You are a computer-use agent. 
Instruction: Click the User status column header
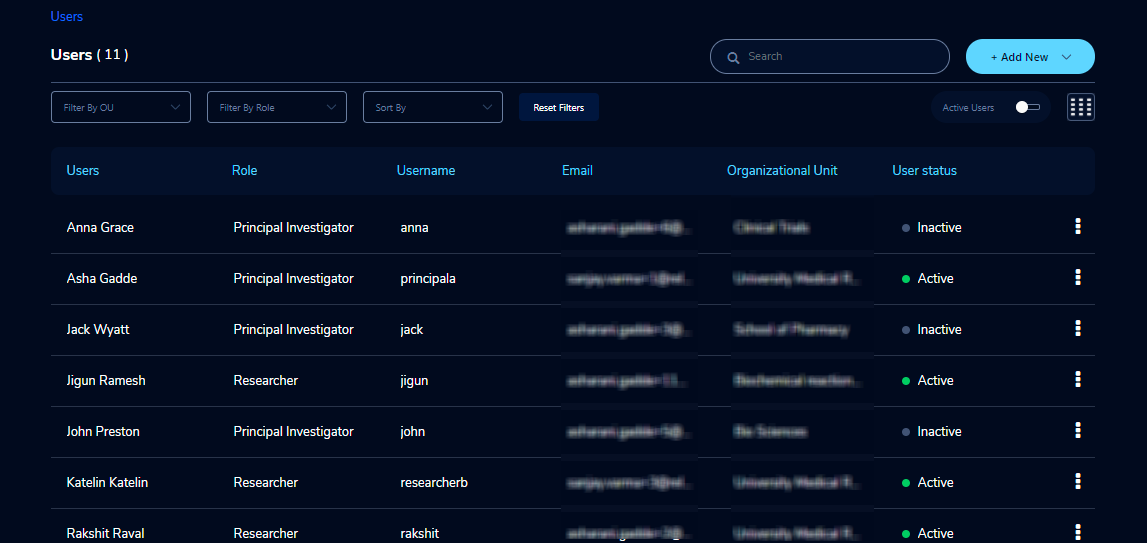(x=925, y=171)
